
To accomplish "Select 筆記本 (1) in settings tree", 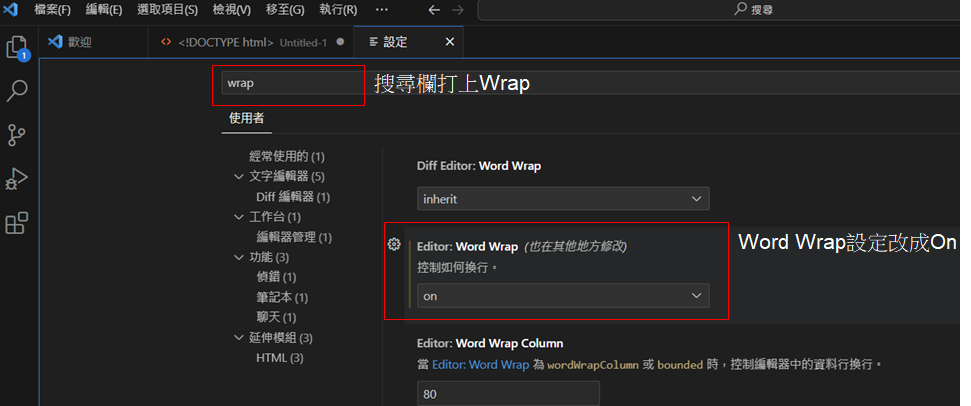I will (x=282, y=297).
